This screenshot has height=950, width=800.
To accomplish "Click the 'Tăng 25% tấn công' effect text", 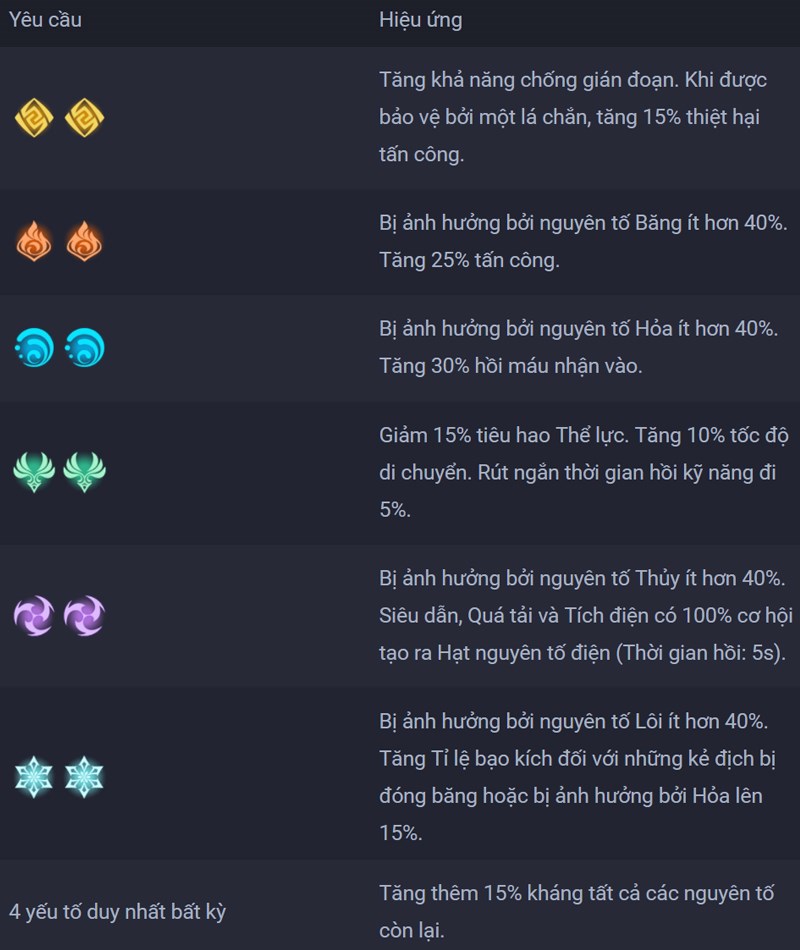I will pyautogui.click(x=469, y=261).
